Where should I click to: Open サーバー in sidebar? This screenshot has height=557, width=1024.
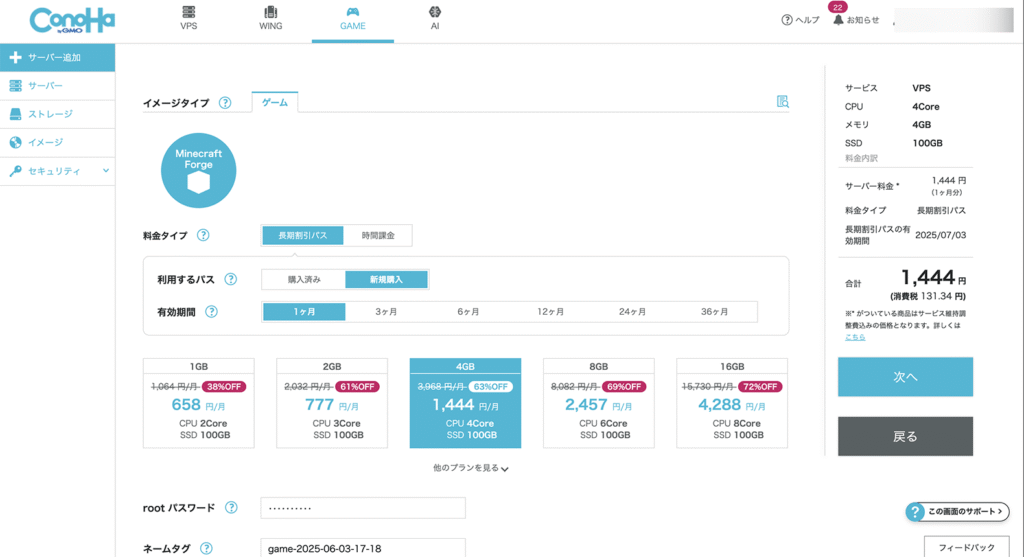57,86
